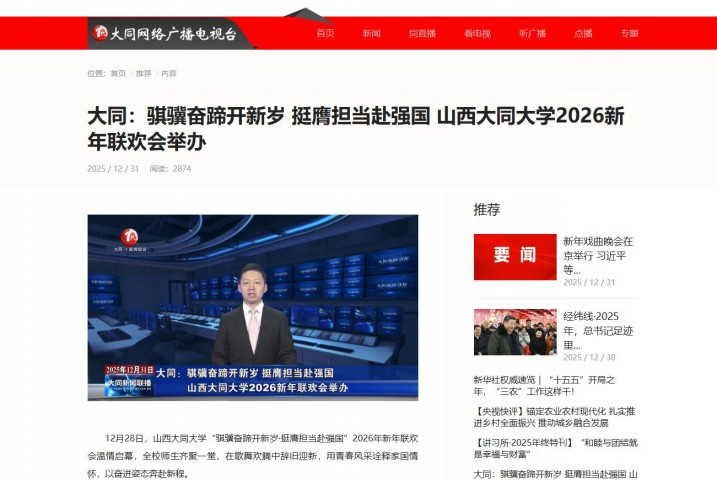717x480 pixels.
Task: Click the 推荐 breadcrumb link
Action: [x=143, y=73]
